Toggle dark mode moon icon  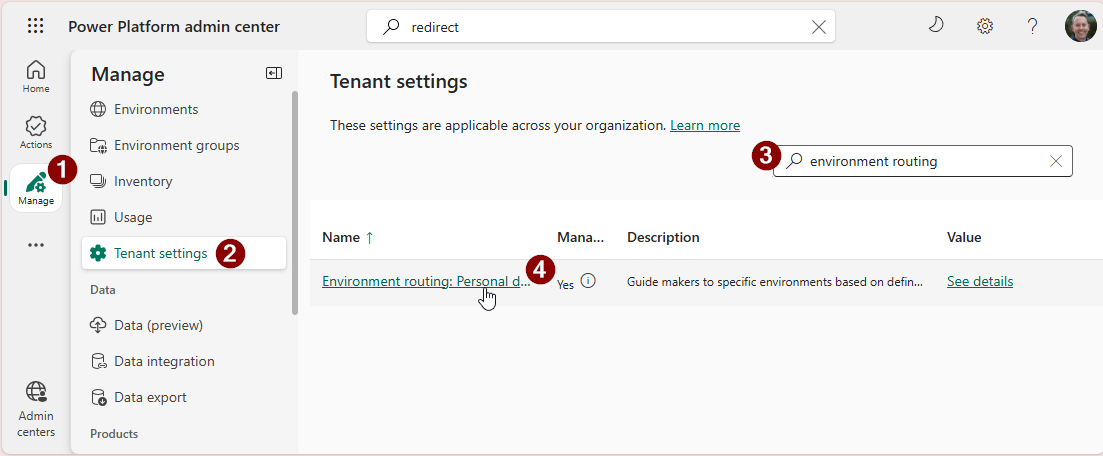pos(936,26)
